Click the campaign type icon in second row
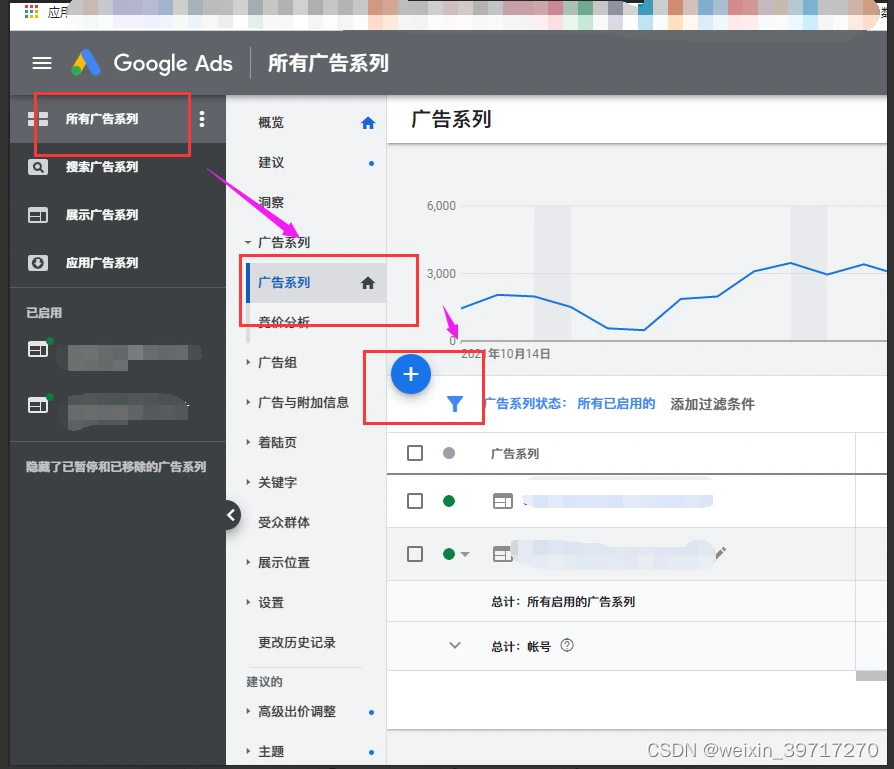Screen dimensions: 894x769 coord(502,554)
